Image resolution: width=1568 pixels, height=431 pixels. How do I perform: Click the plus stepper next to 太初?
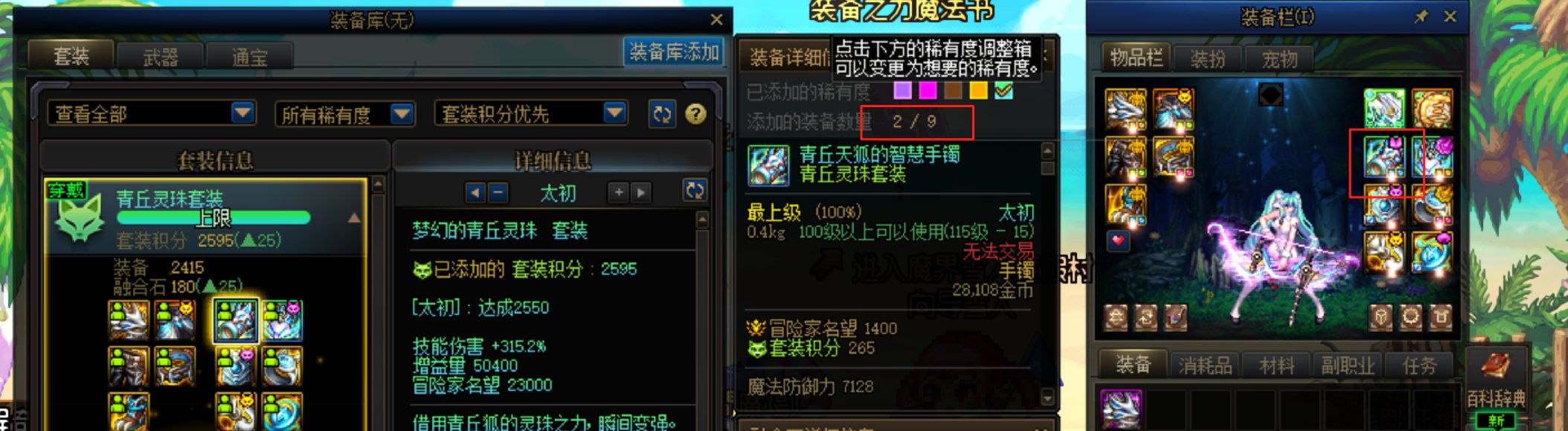pyautogui.click(x=618, y=193)
